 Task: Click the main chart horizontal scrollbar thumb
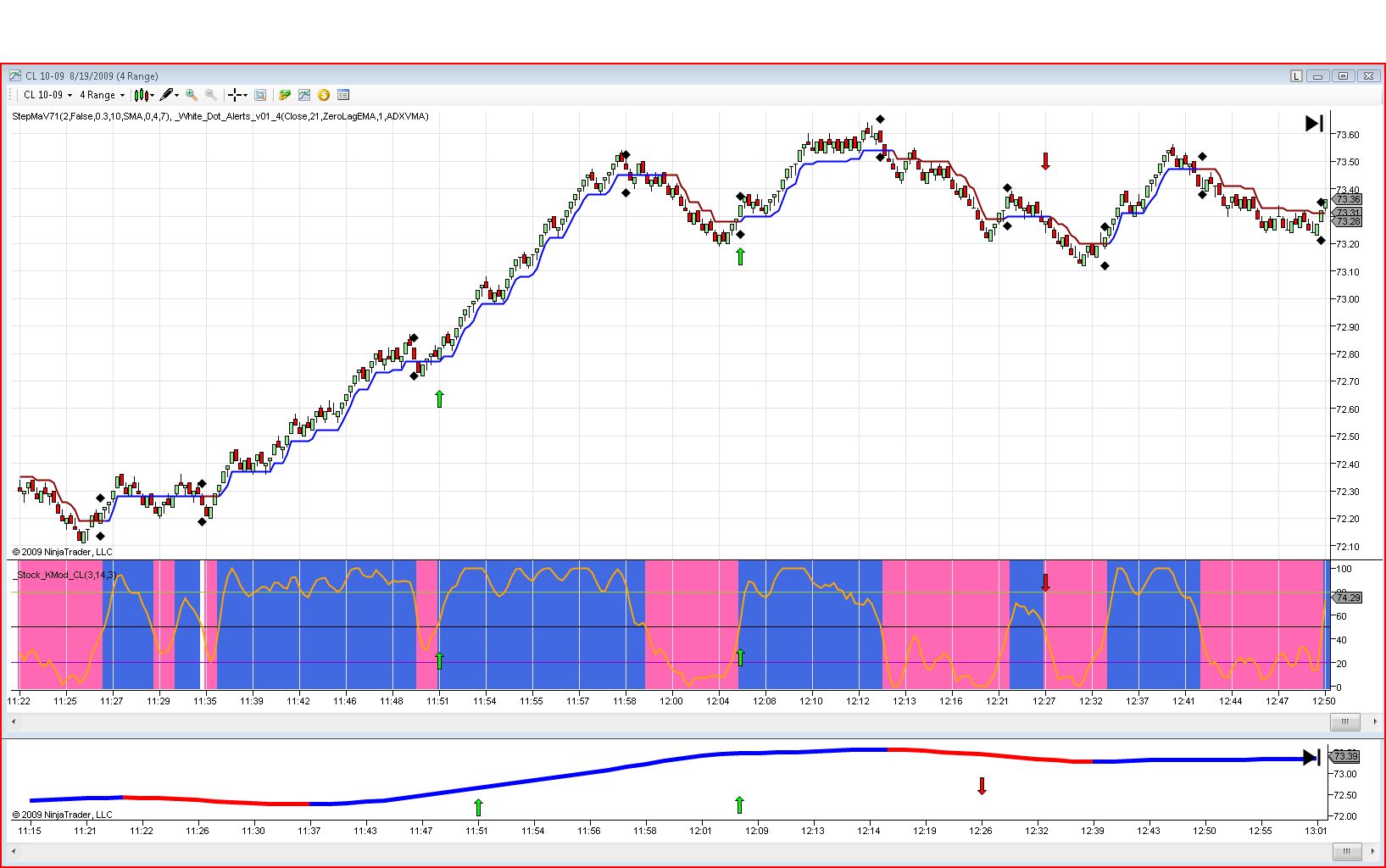point(1344,721)
